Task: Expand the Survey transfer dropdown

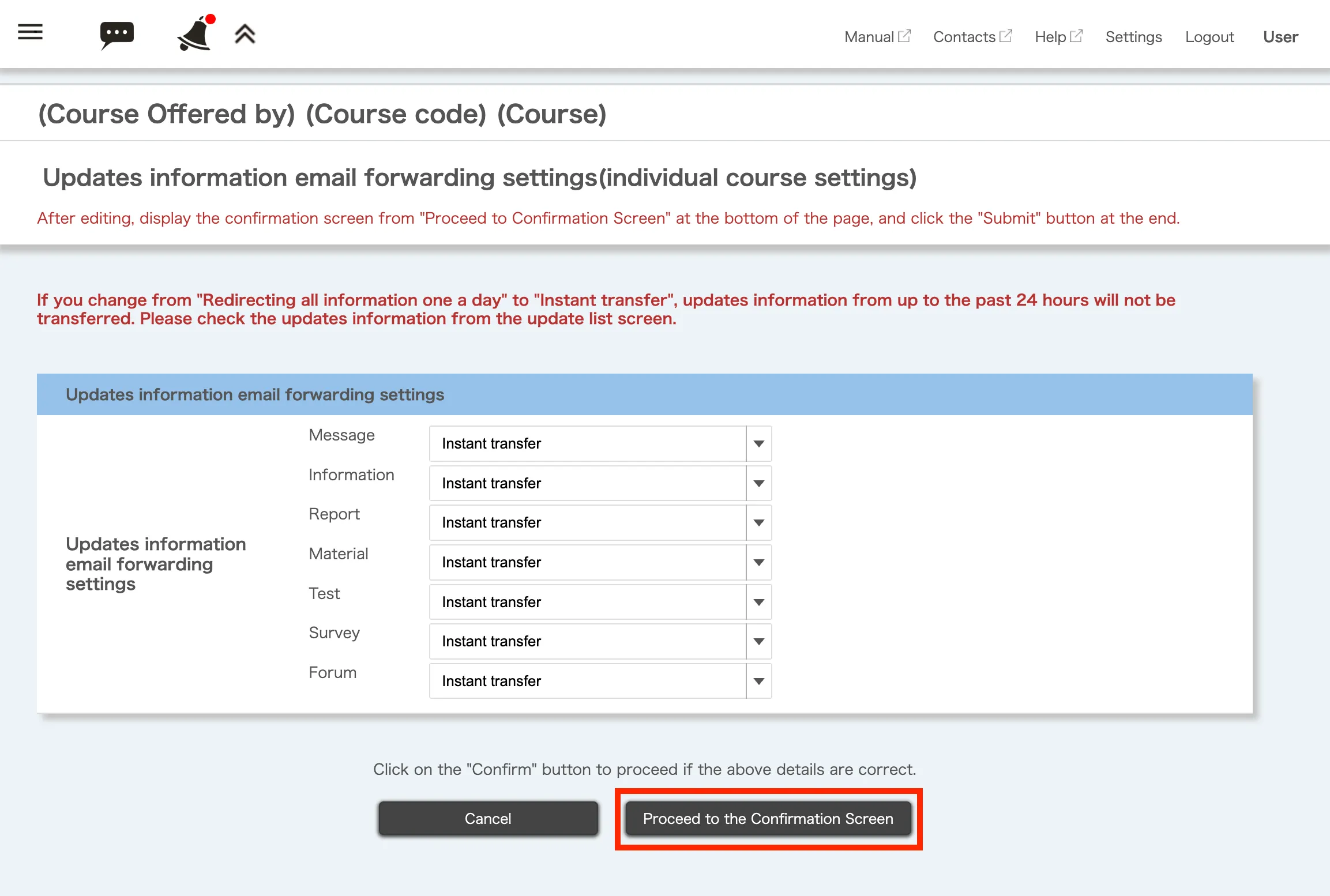Action: [x=600, y=641]
